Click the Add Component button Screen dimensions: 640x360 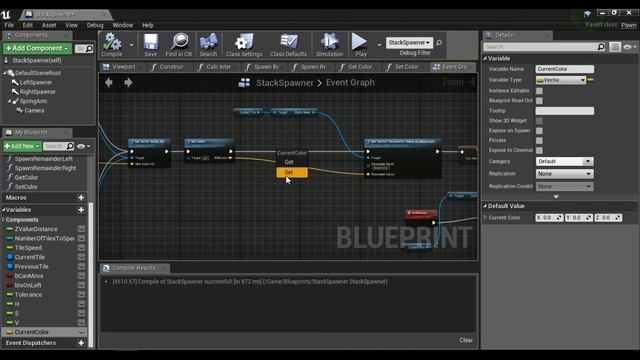point(37,49)
